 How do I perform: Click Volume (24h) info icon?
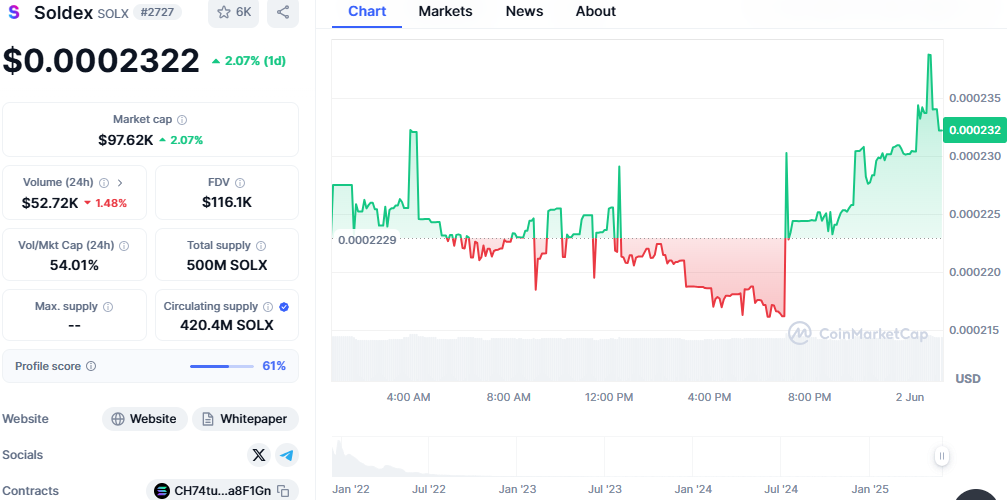click(x=104, y=182)
